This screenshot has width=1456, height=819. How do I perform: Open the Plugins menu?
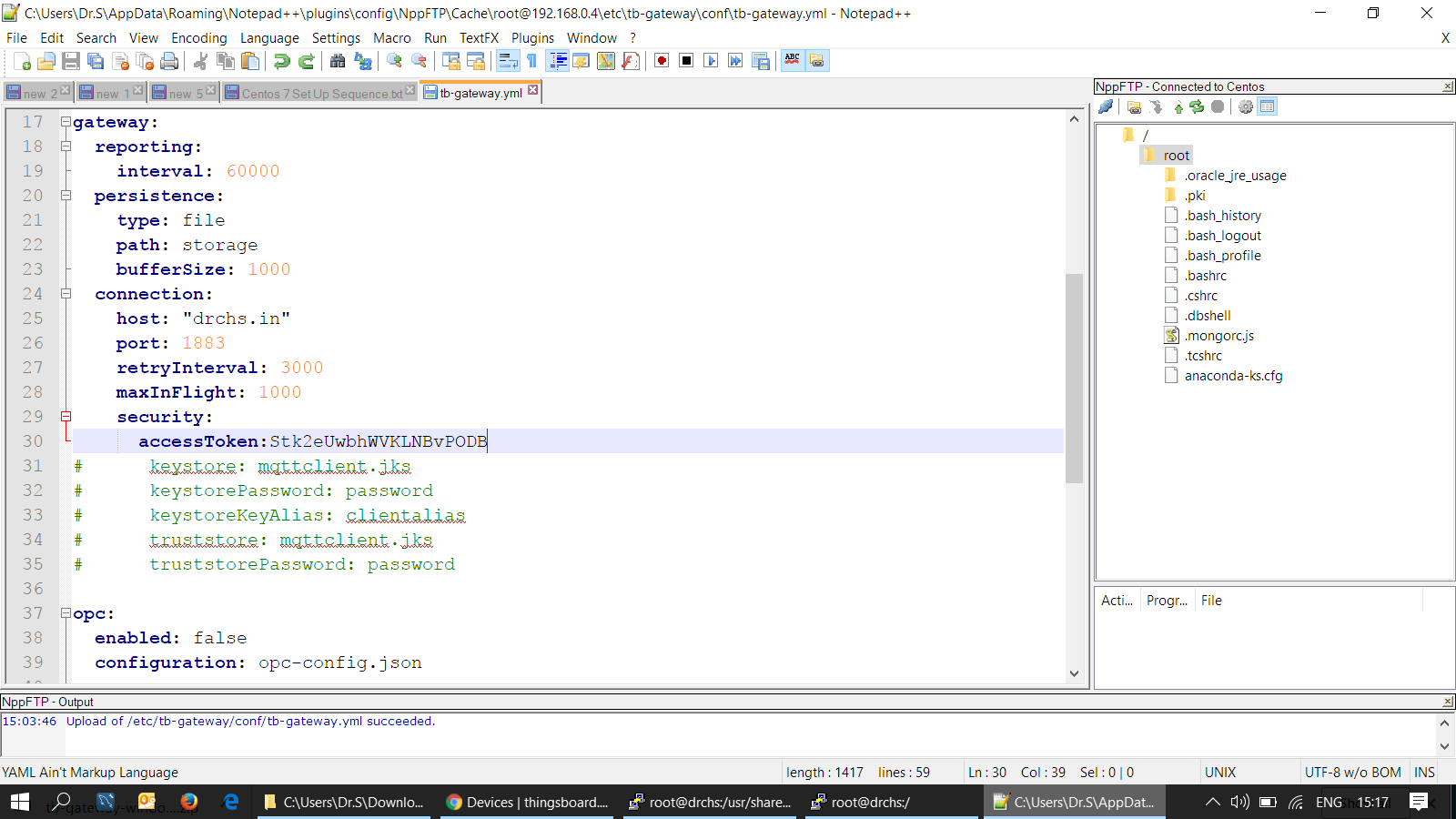tap(532, 37)
